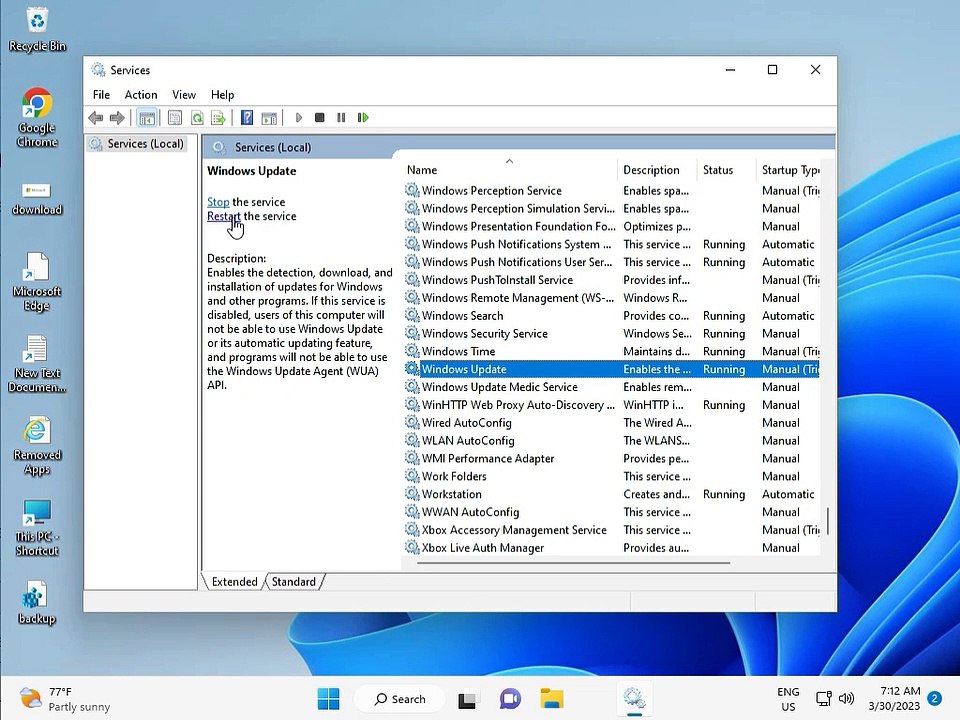The image size is (960, 720).
Task: Open the Google Chrome desktop shortcut
Action: (x=37, y=118)
